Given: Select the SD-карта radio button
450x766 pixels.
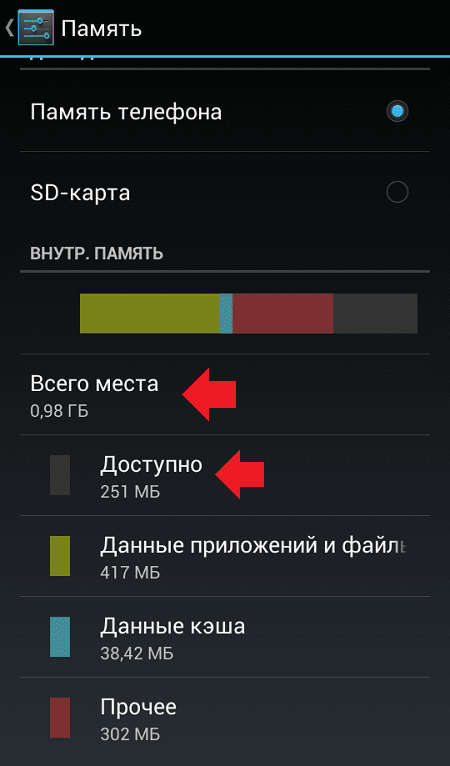Looking at the screenshot, I should click(x=397, y=192).
